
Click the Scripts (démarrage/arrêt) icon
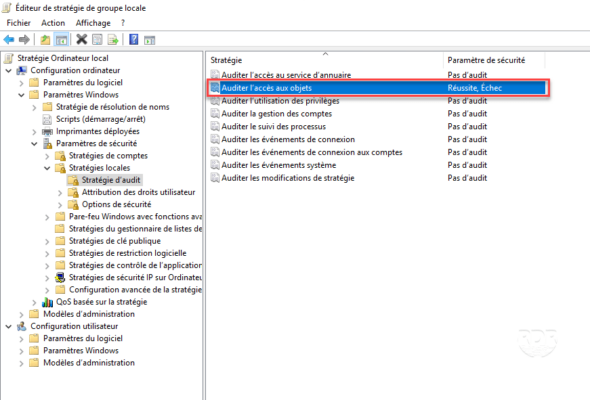47,119
